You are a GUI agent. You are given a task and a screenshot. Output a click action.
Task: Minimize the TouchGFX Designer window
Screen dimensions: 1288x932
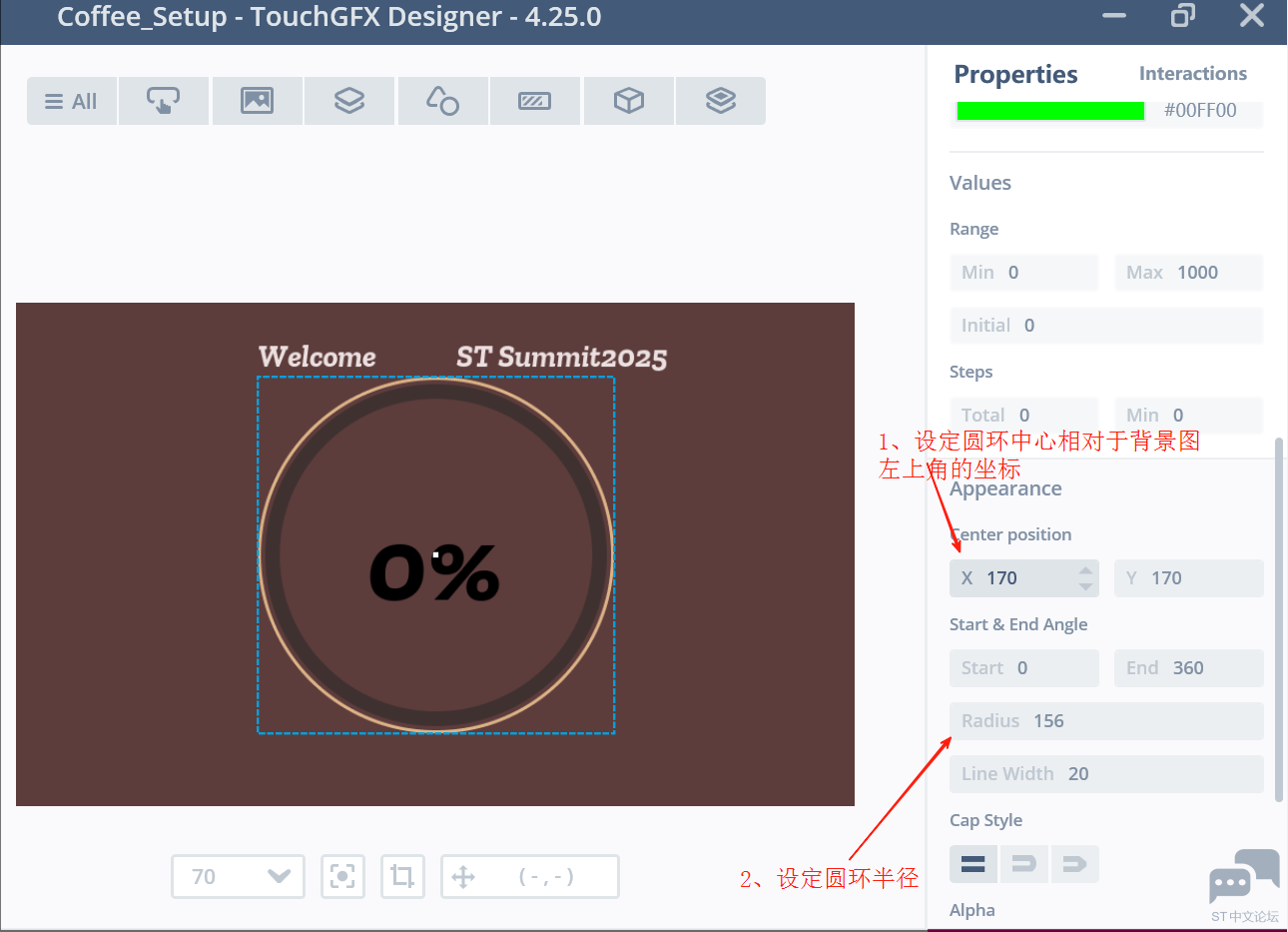pyautogui.click(x=1114, y=16)
